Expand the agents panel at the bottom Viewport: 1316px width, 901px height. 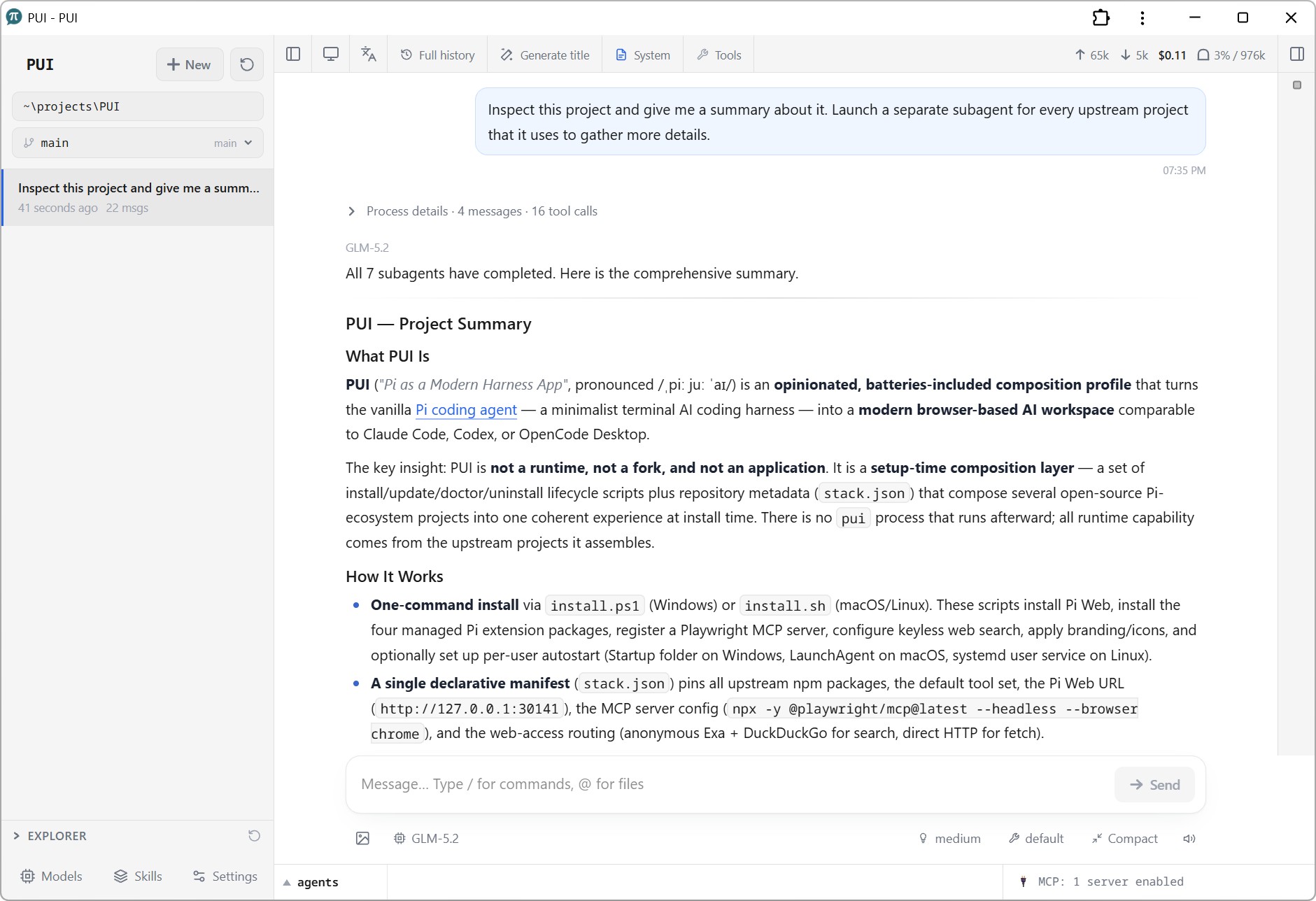pyautogui.click(x=311, y=882)
